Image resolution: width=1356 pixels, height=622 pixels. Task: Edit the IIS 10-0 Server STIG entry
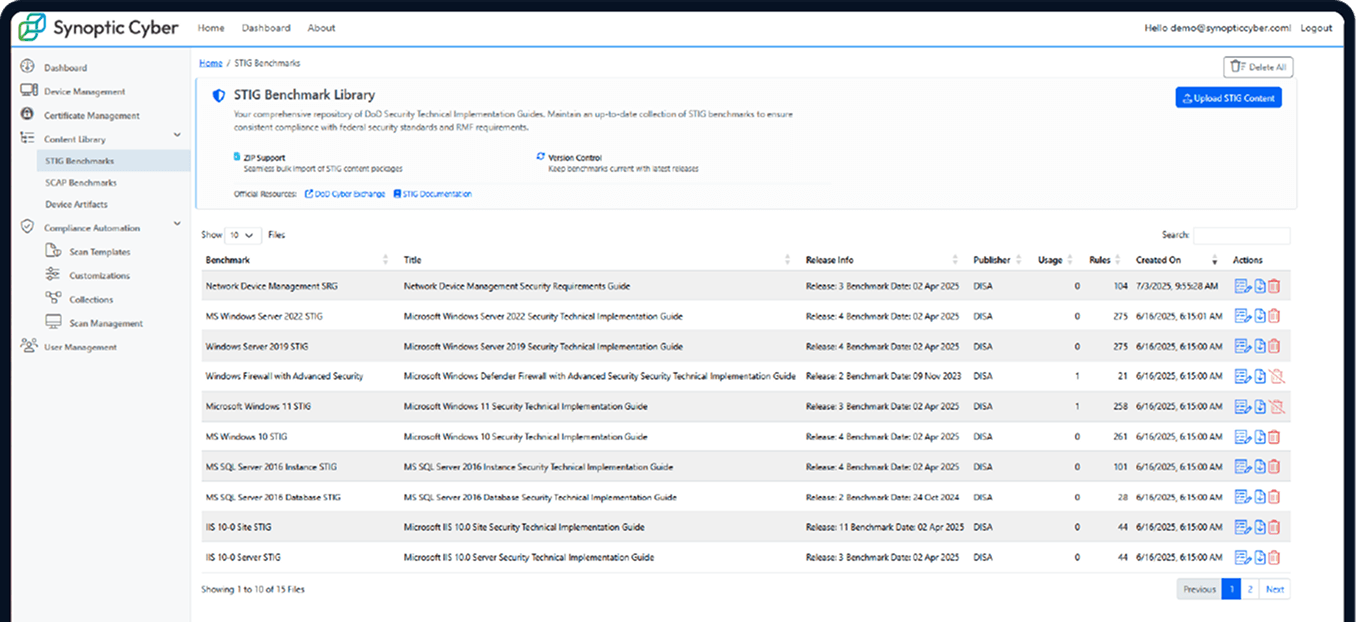(x=1242, y=557)
